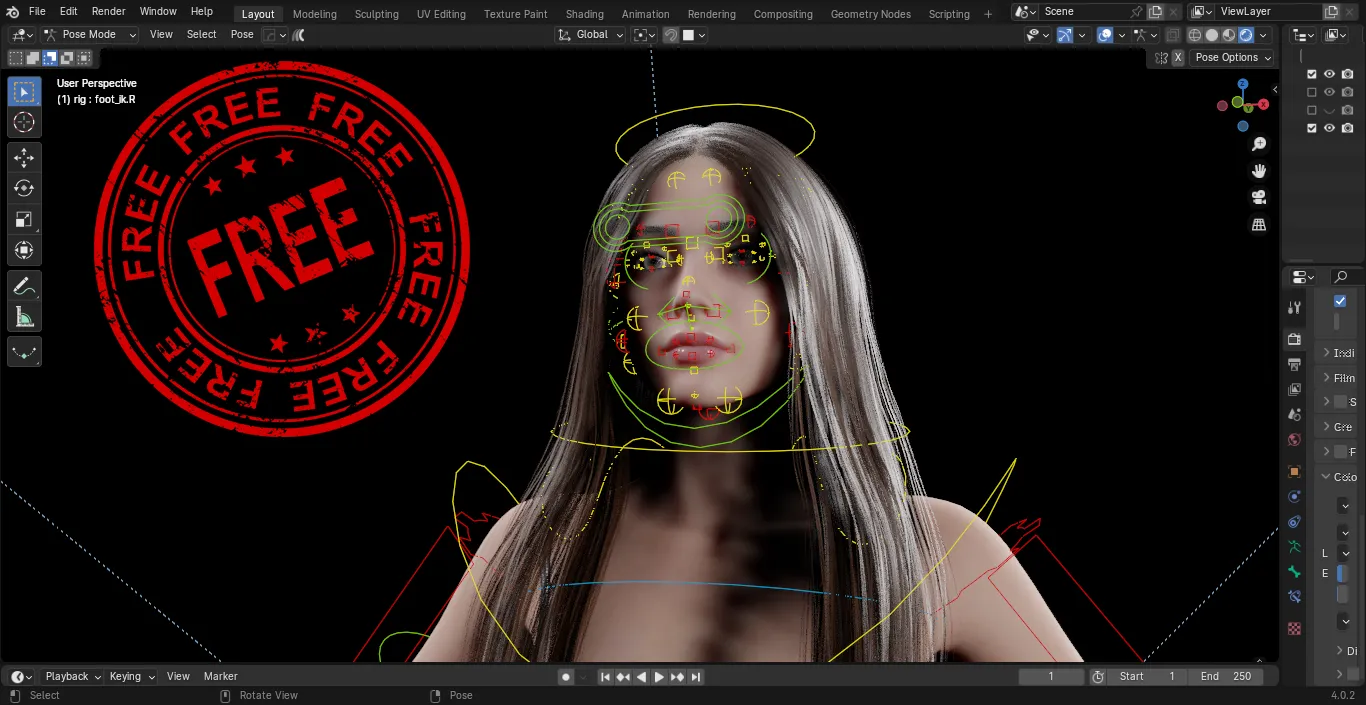
Task: Open the Armature data properties tab
Action: click(1295, 547)
